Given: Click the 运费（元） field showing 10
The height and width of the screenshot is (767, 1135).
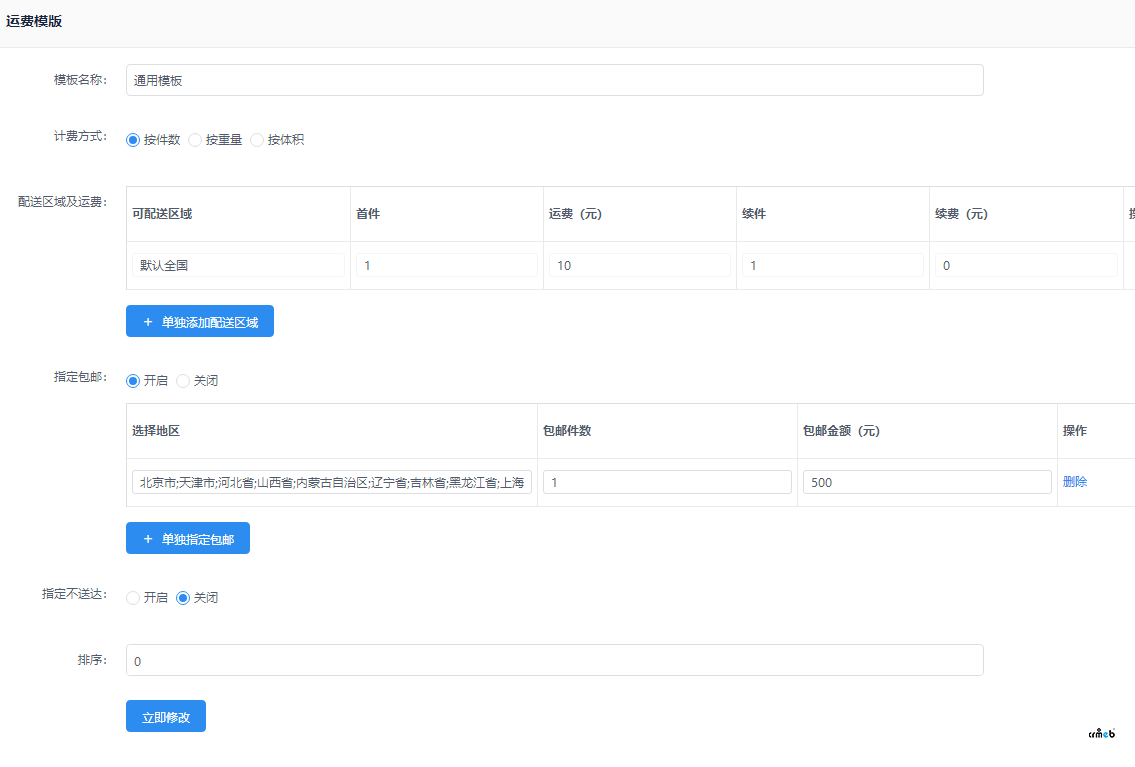Looking at the screenshot, I should (640, 266).
